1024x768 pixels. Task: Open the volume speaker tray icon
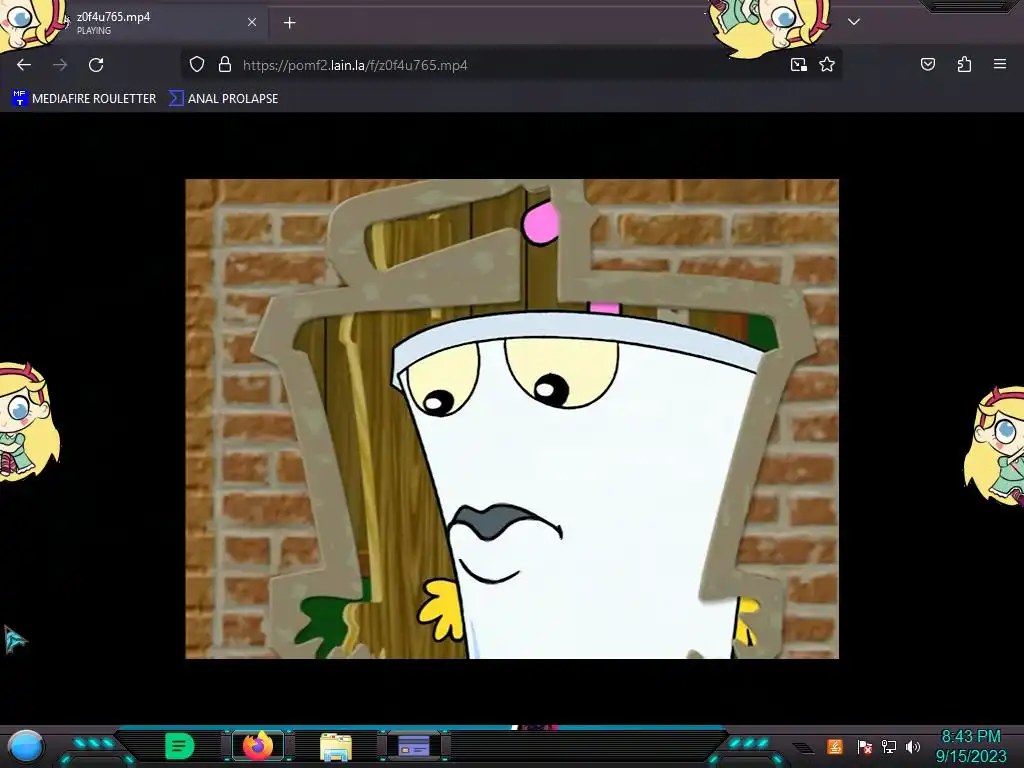click(913, 746)
